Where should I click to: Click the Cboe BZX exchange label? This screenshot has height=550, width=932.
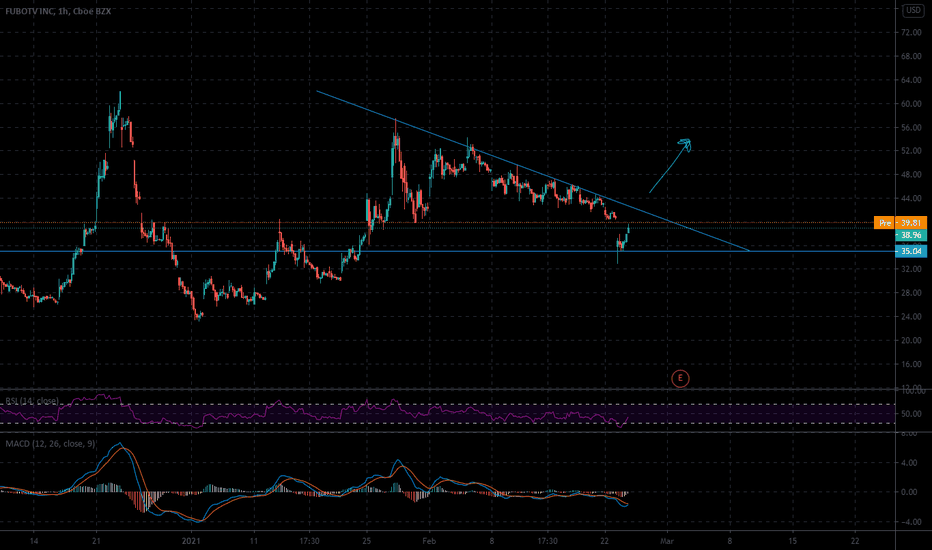click(90, 11)
